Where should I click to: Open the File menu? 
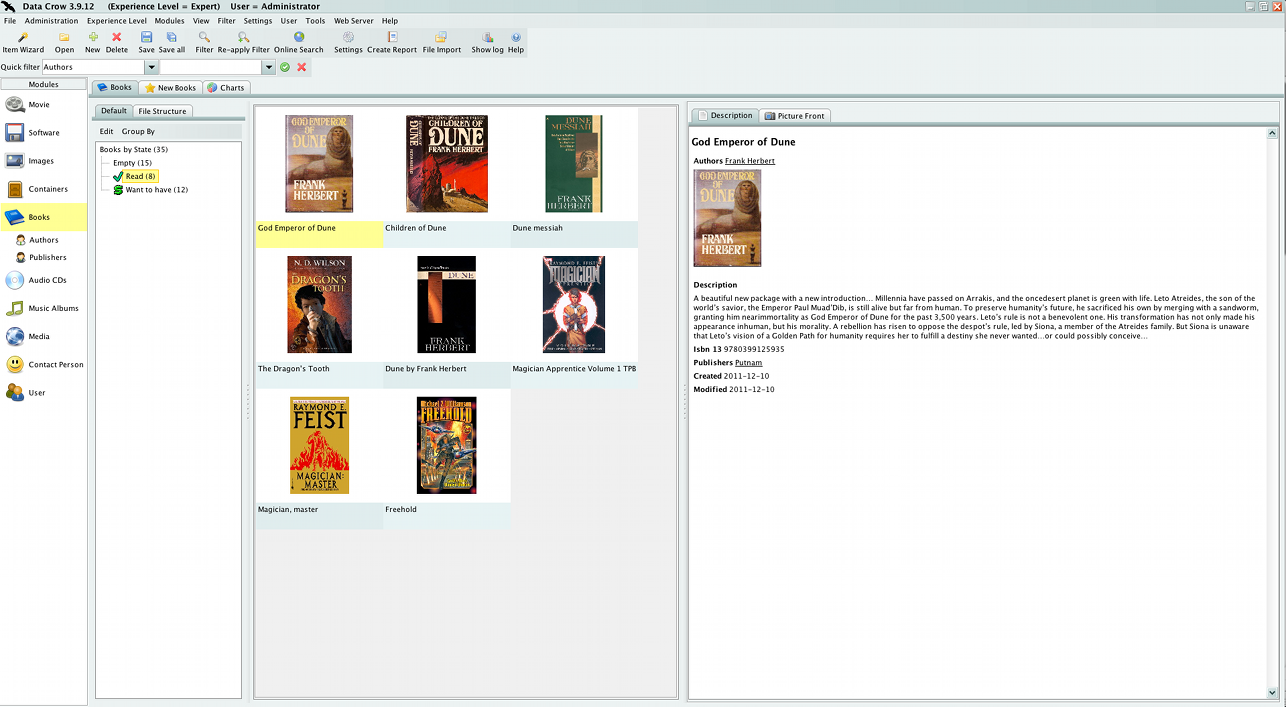[10, 21]
